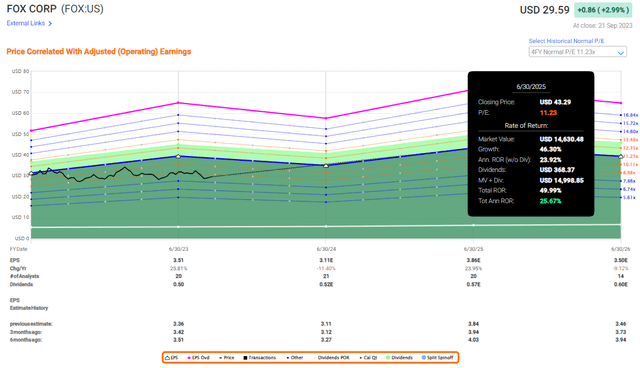The image size is (640, 368).
Task: Toggle the green Dividends legend icon
Action: pos(388,358)
